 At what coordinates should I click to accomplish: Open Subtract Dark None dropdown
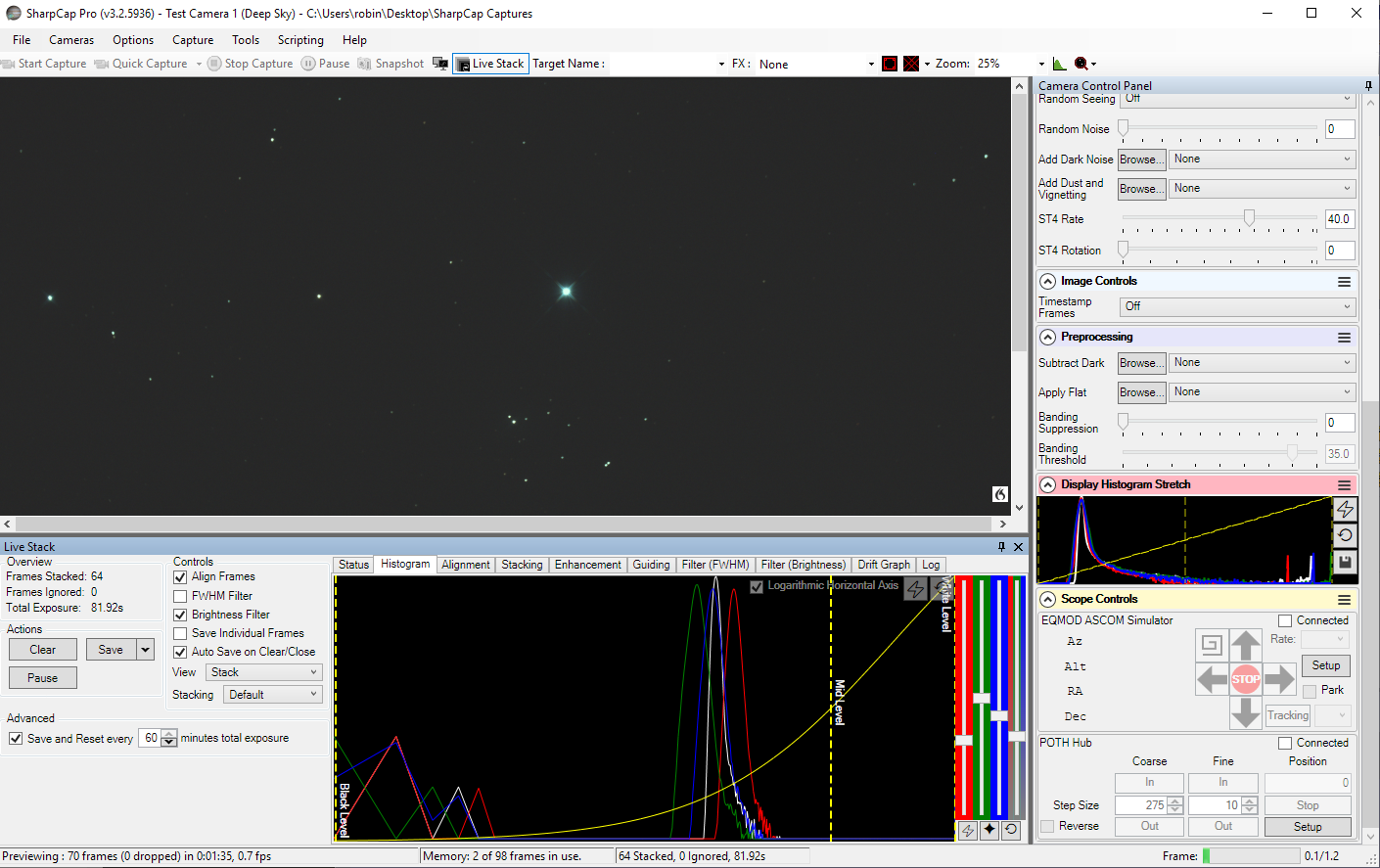(x=1263, y=362)
